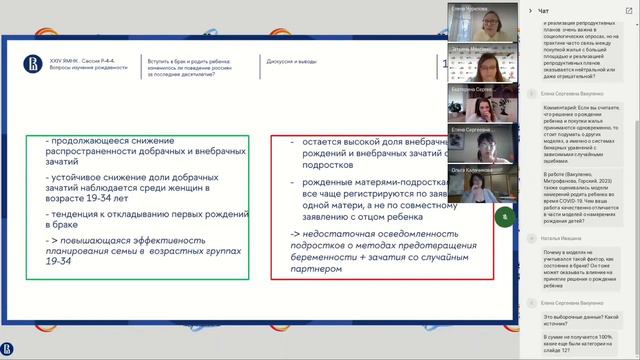Click the green participants badge below the video tiles
640x360 pixels.
tap(504, 217)
